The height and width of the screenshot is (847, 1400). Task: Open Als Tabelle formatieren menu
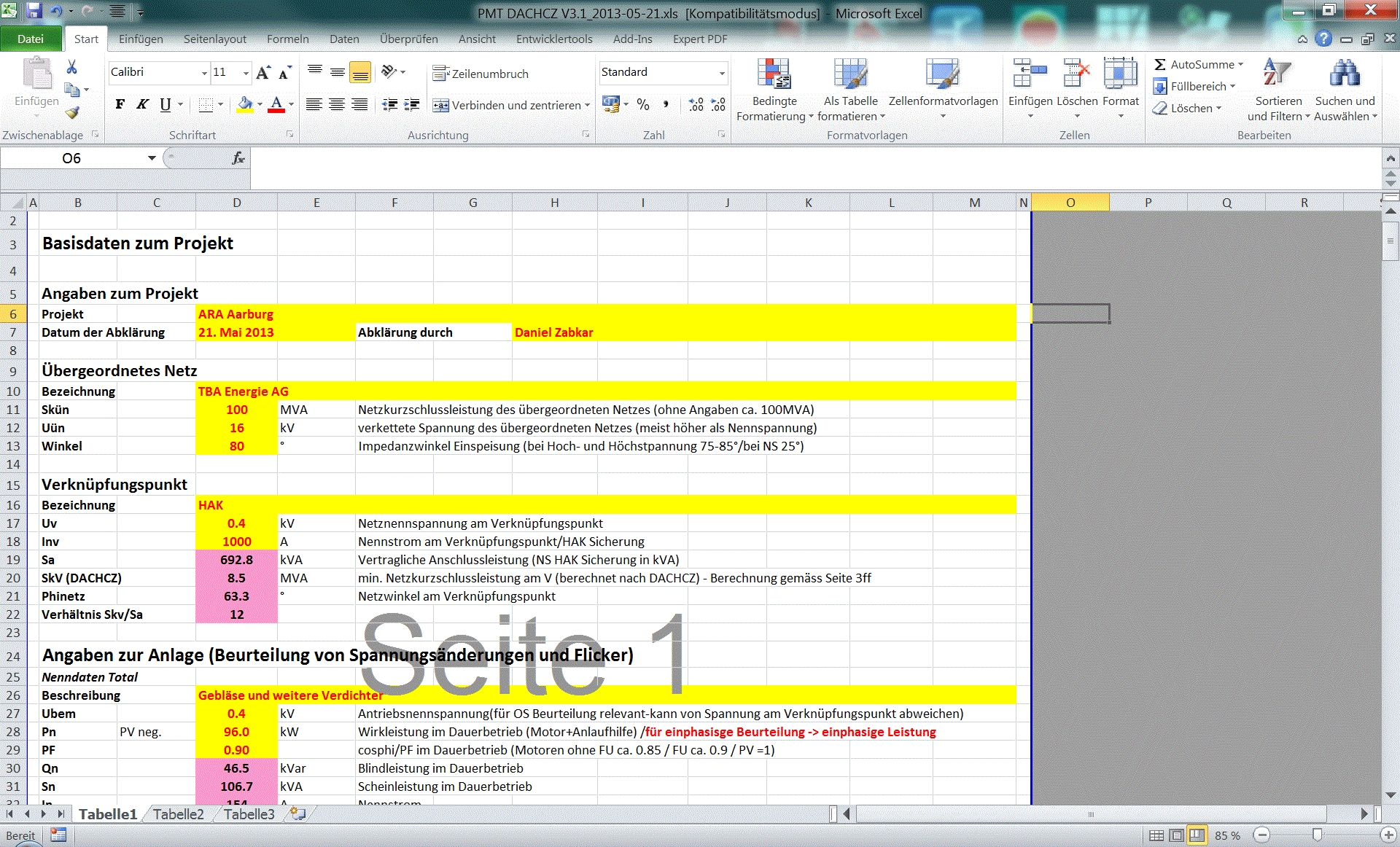pyautogui.click(x=851, y=90)
